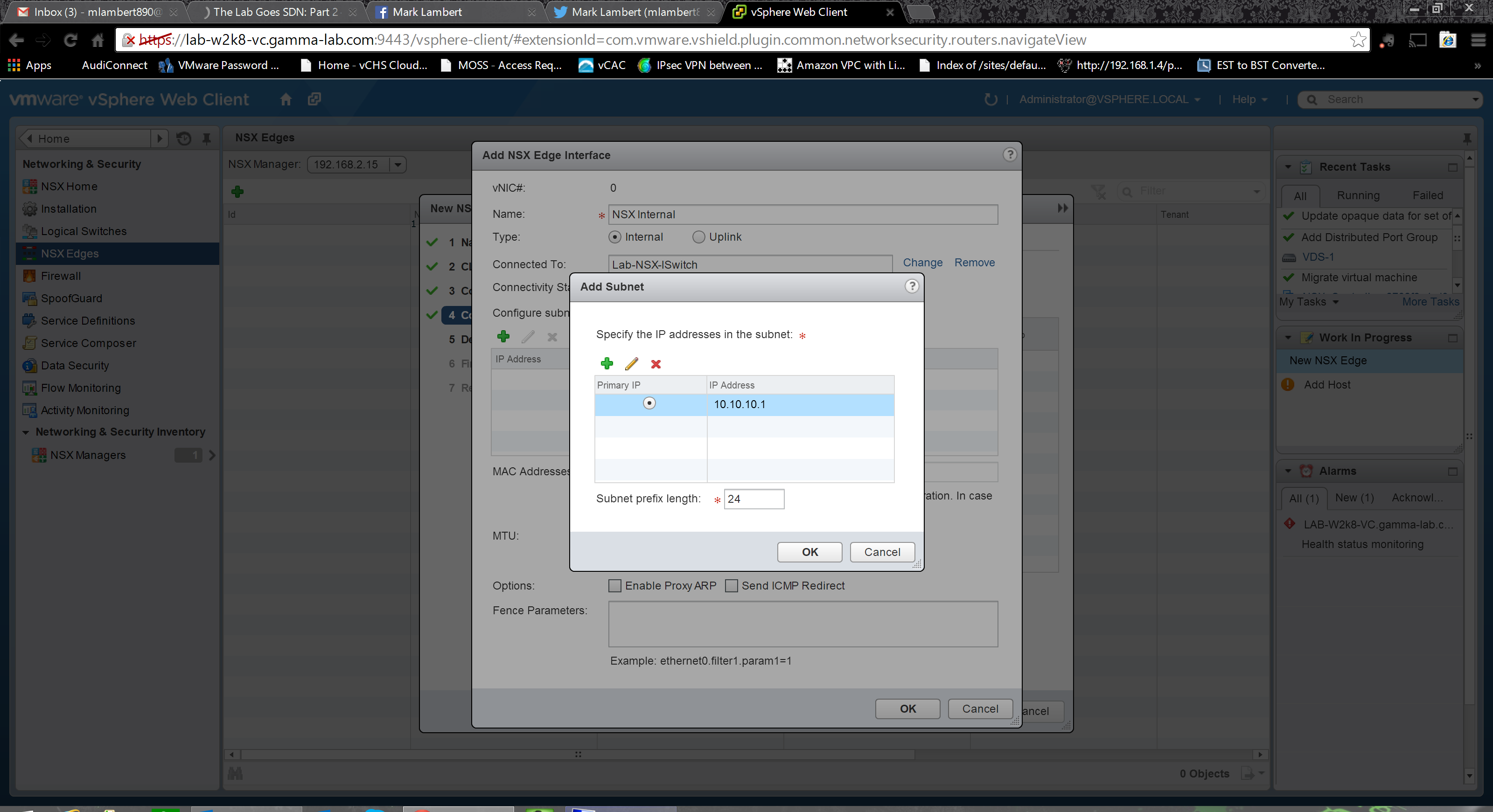The width and height of the screenshot is (1493, 812).
Task: Open the NSX Manager IP dropdown
Action: (398, 165)
